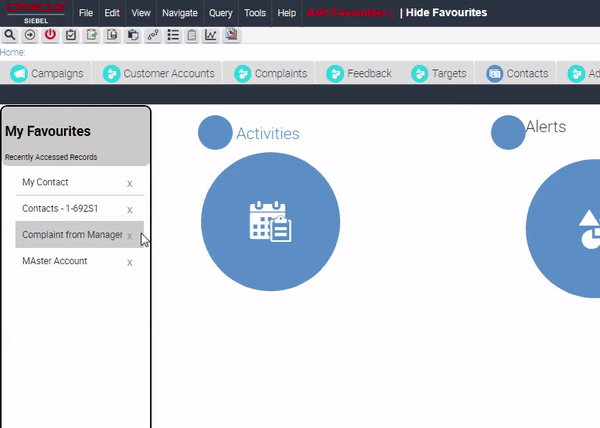
Task: Click the small circle beside Alerts
Action: (x=508, y=132)
